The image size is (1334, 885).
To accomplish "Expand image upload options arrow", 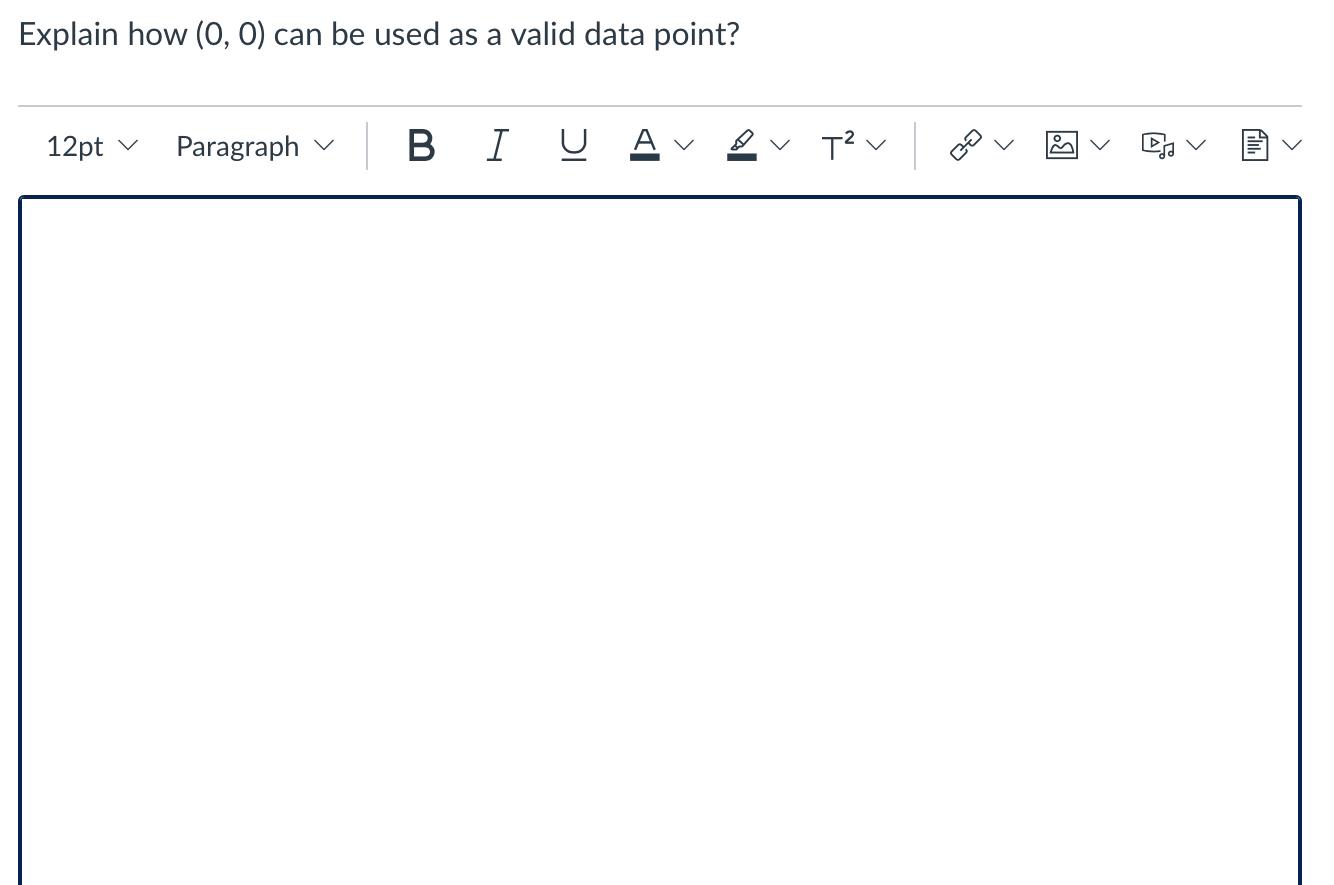I will point(1100,146).
